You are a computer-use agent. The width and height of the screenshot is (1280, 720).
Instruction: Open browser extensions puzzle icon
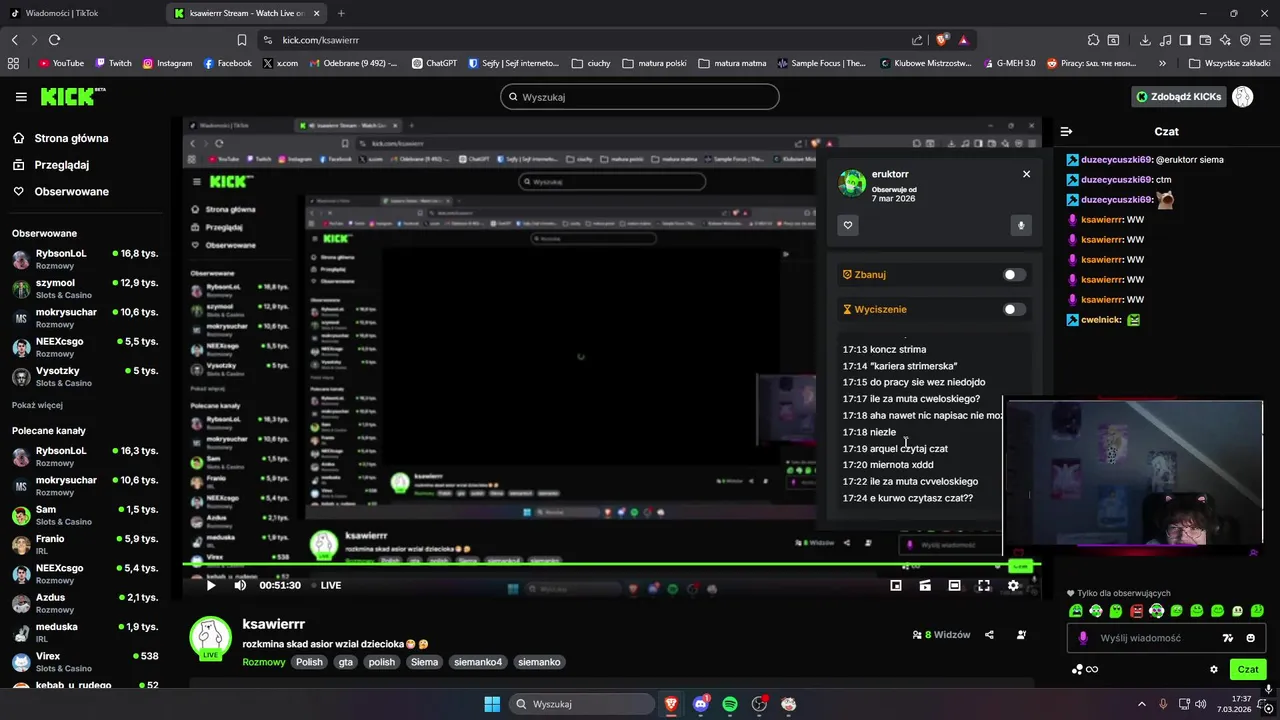[1092, 40]
